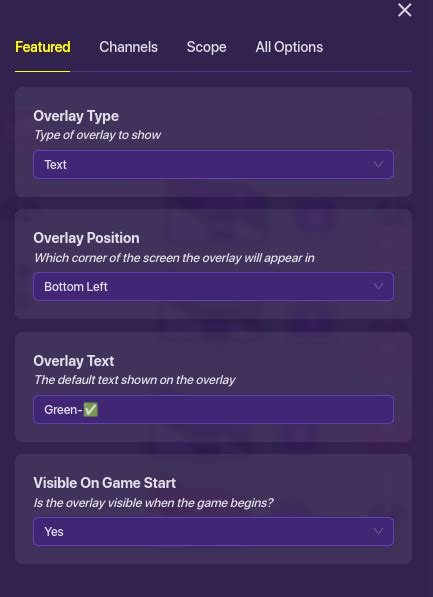Image resolution: width=433 pixels, height=597 pixels.
Task: Click the Overlay Position heading label
Action: click(x=86, y=238)
